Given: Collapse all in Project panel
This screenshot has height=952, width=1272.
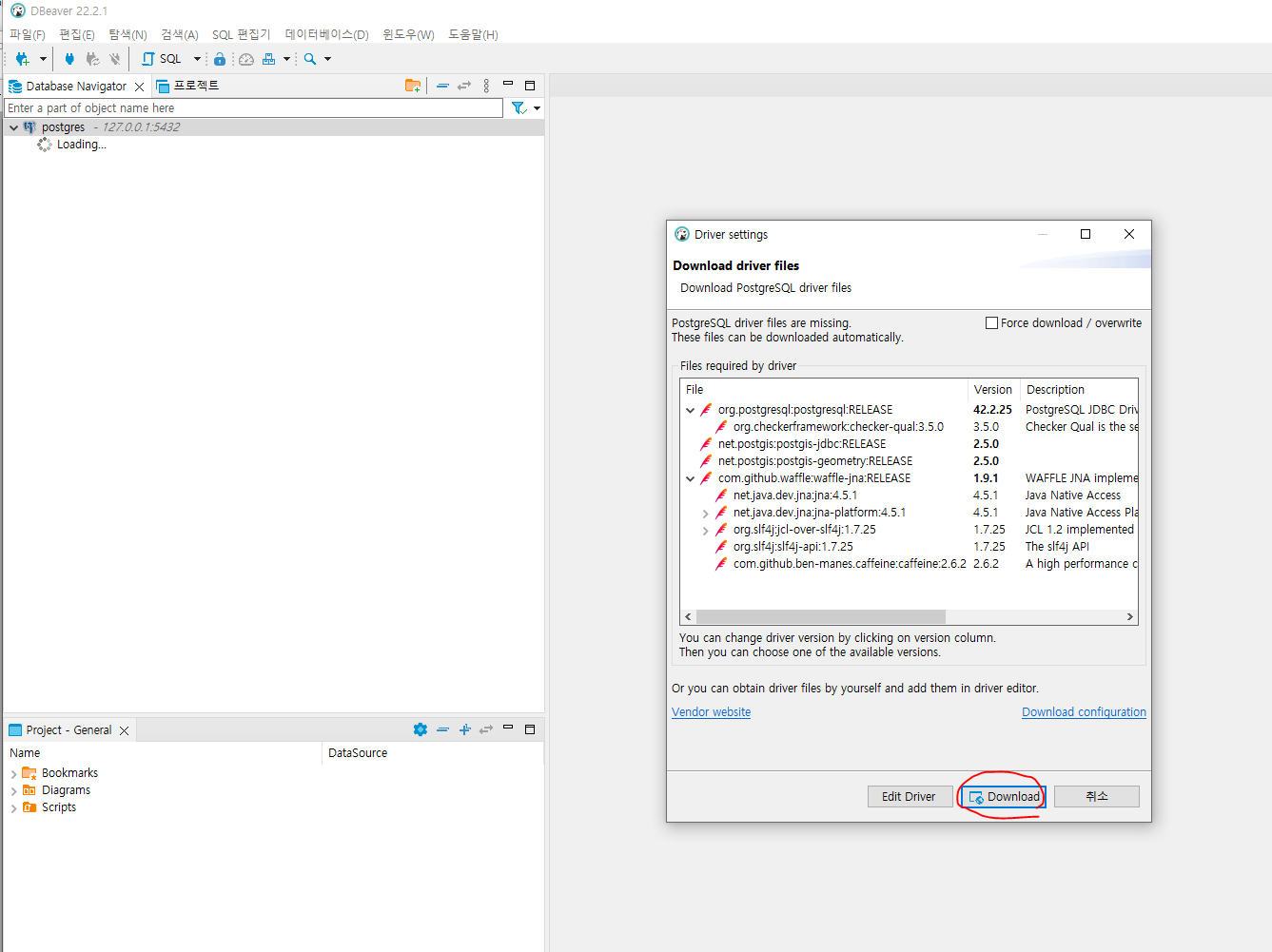Looking at the screenshot, I should click(x=442, y=729).
